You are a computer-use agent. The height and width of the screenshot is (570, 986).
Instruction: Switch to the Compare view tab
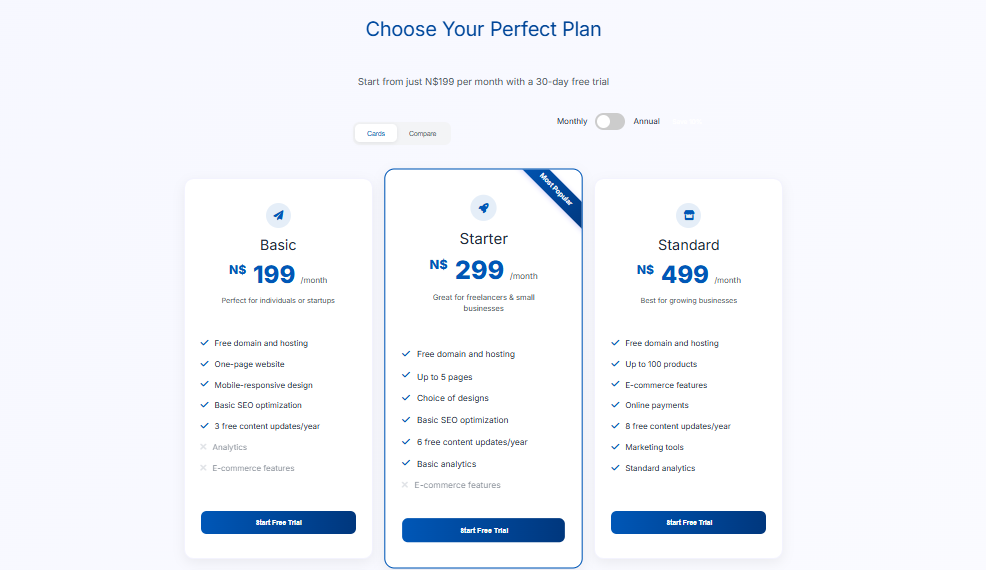(422, 133)
